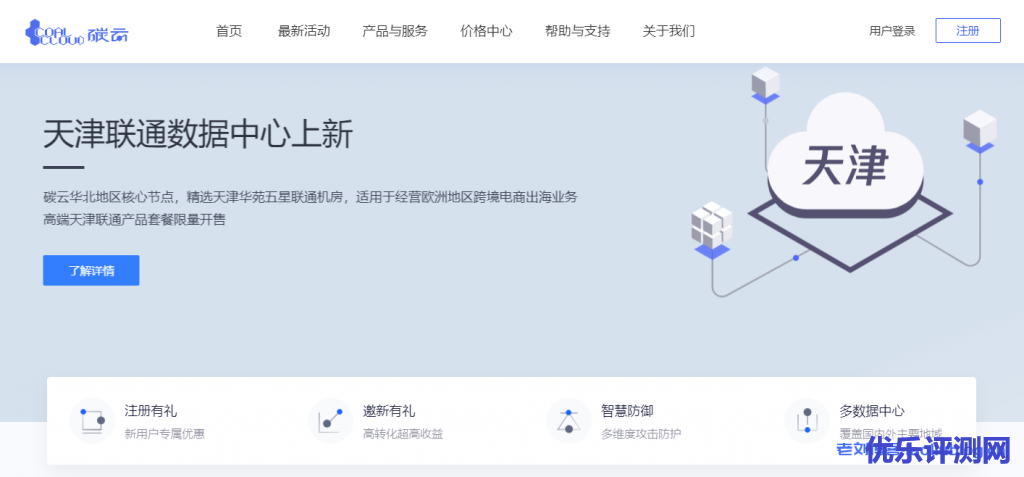Click the banner line starting 碳云华北地区核心节点
This screenshot has width=1024, height=477.
coord(310,197)
